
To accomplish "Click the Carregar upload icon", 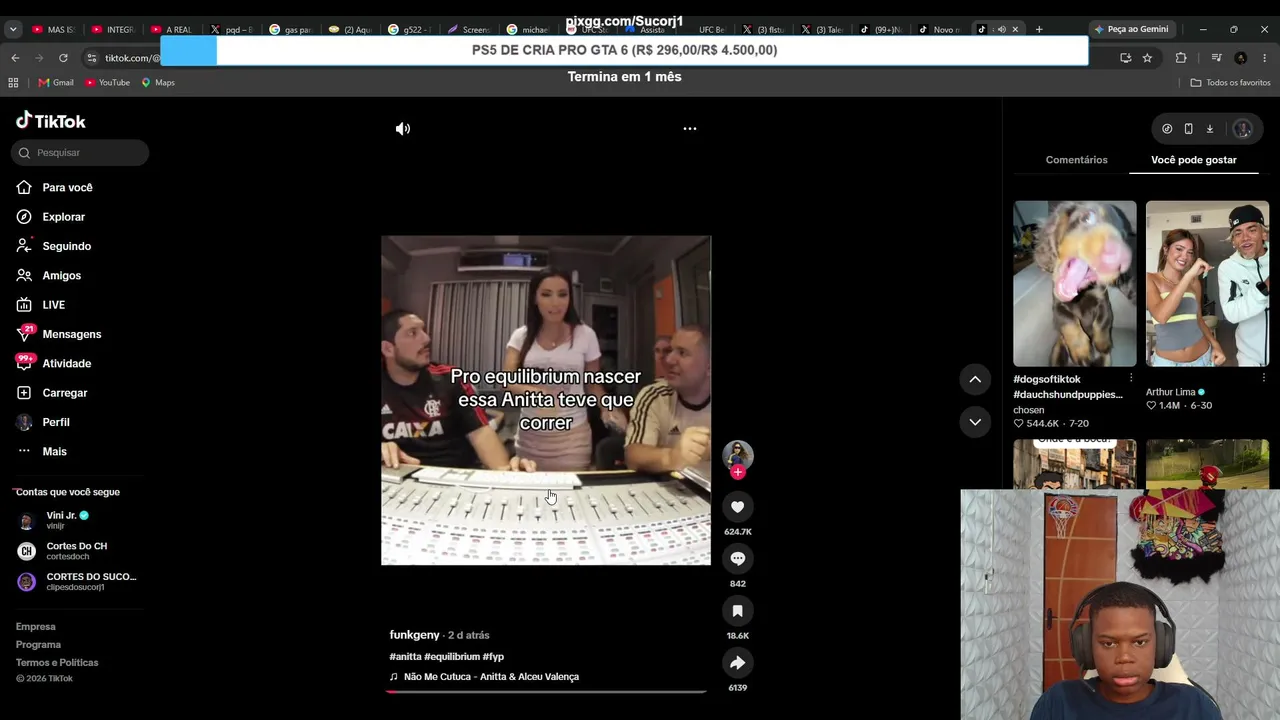I will click(24, 393).
